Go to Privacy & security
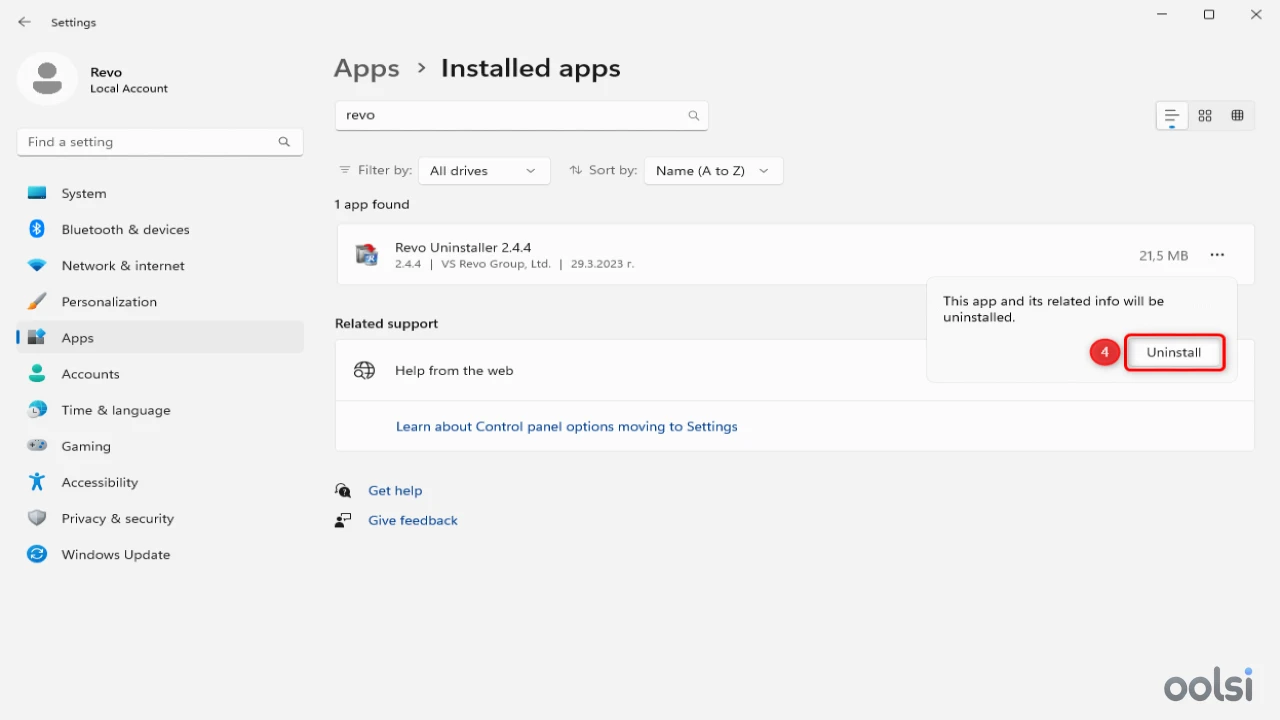 [160, 518]
